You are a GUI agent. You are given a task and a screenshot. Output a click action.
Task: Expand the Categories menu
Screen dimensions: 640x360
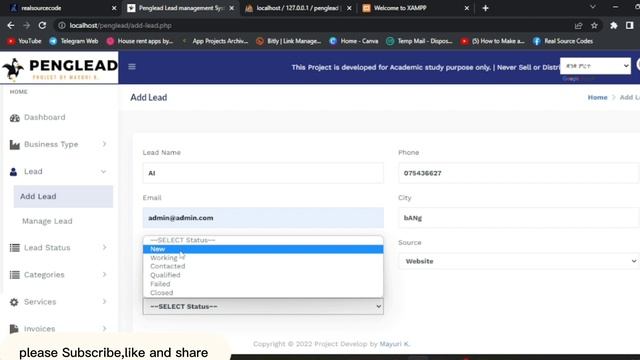click(x=104, y=274)
